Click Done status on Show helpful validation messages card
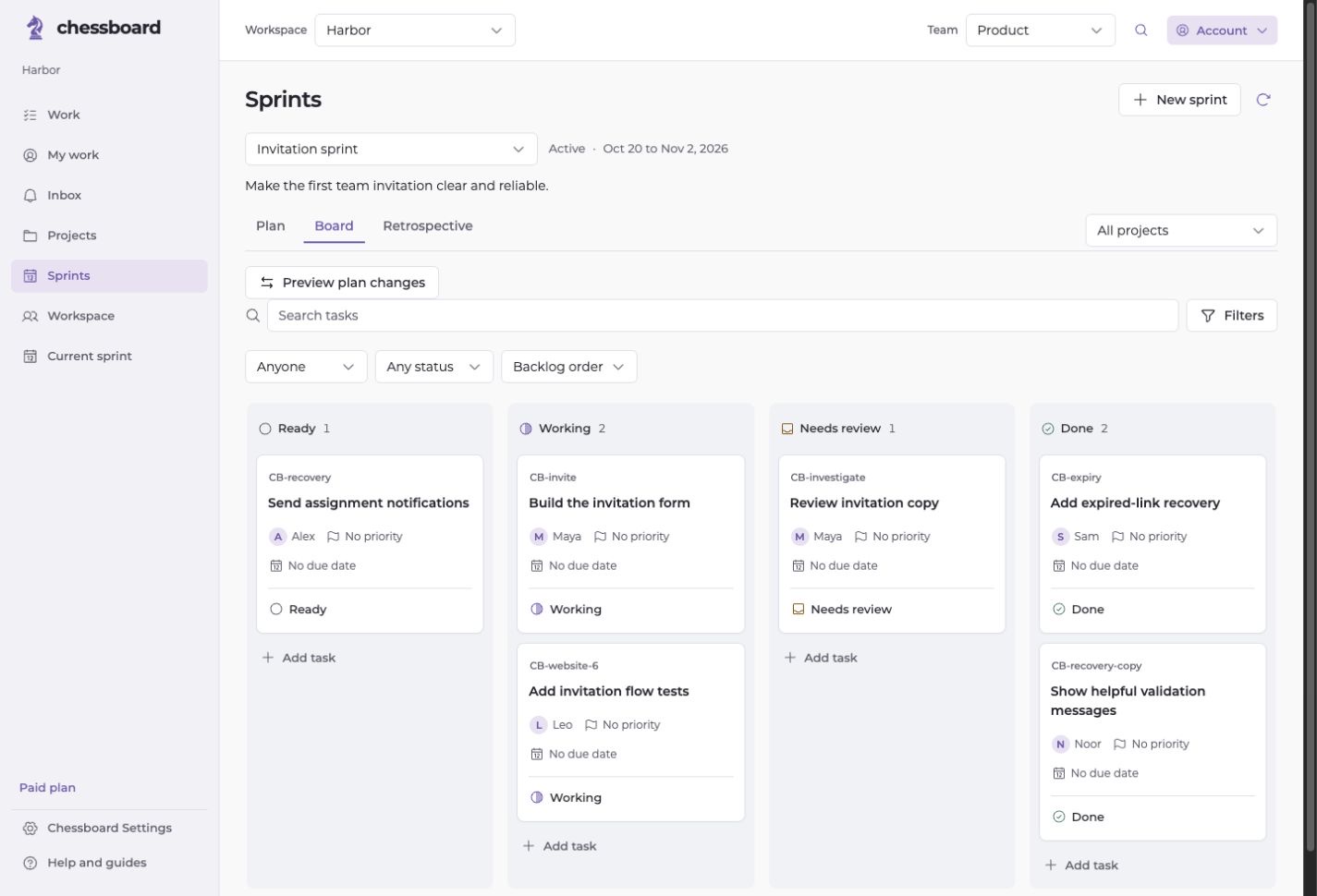The image size is (1317, 896). [1079, 817]
